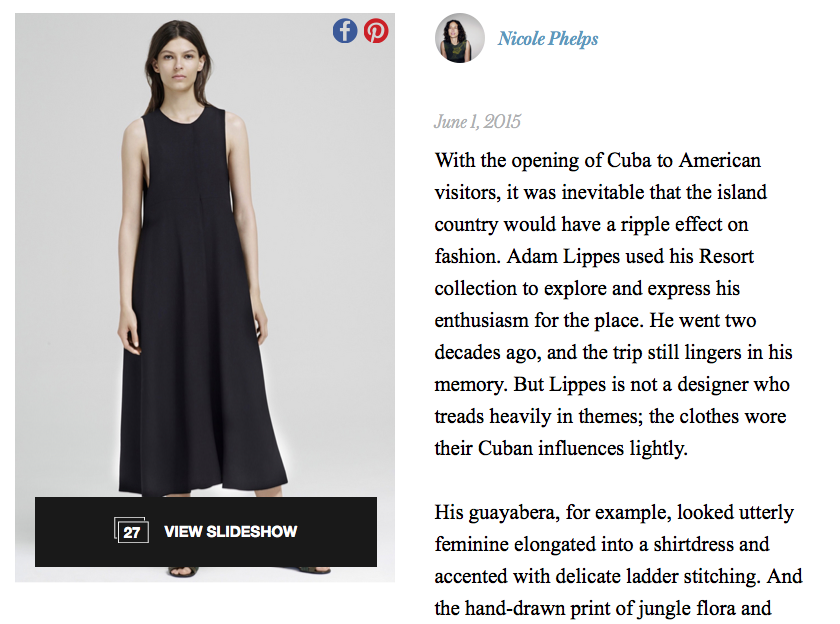This screenshot has width=840, height=624.
Task: Open Nicole Phelps's round avatar photo
Action: pos(459,39)
